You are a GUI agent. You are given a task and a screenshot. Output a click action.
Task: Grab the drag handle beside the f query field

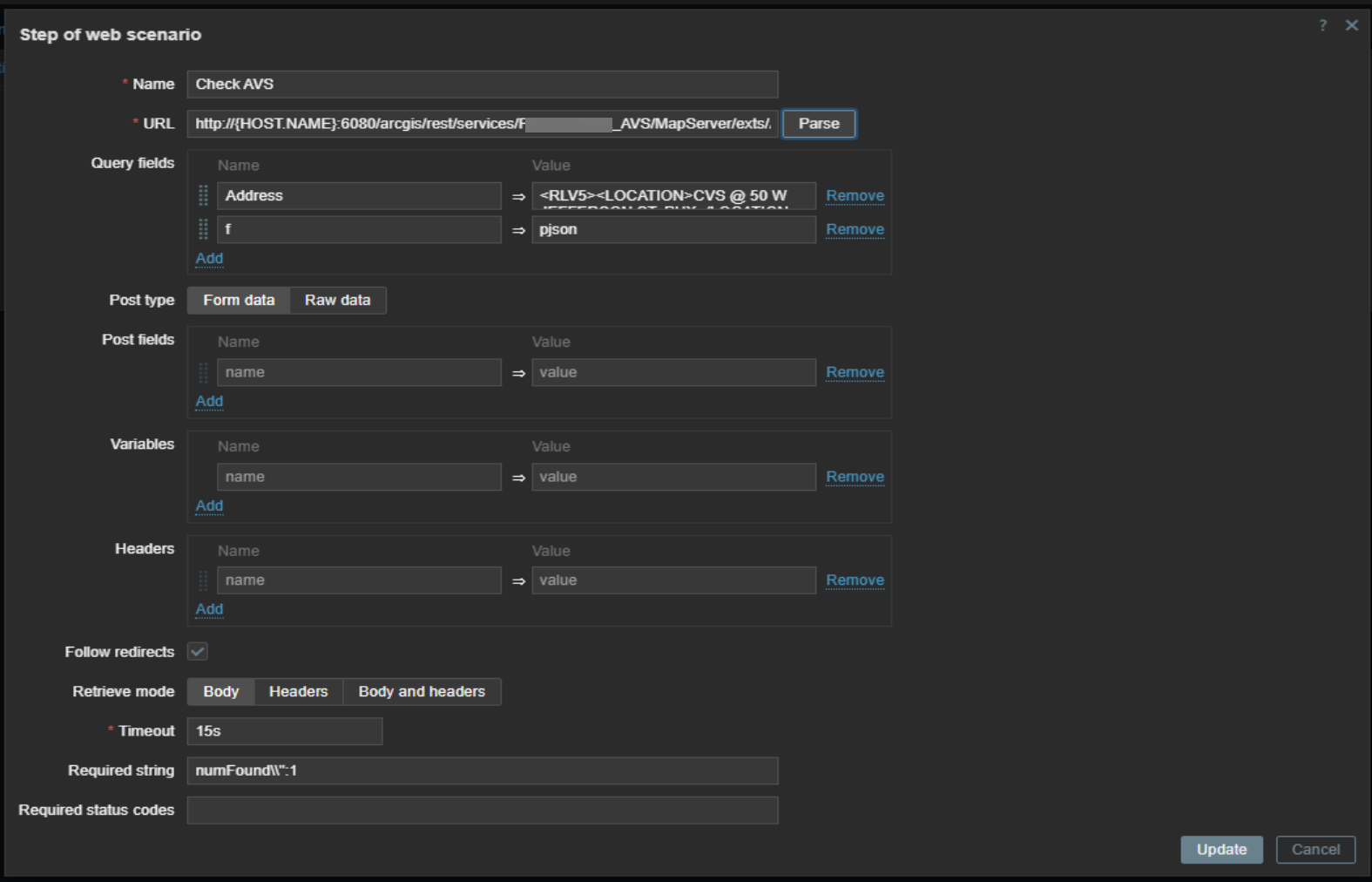[203, 229]
